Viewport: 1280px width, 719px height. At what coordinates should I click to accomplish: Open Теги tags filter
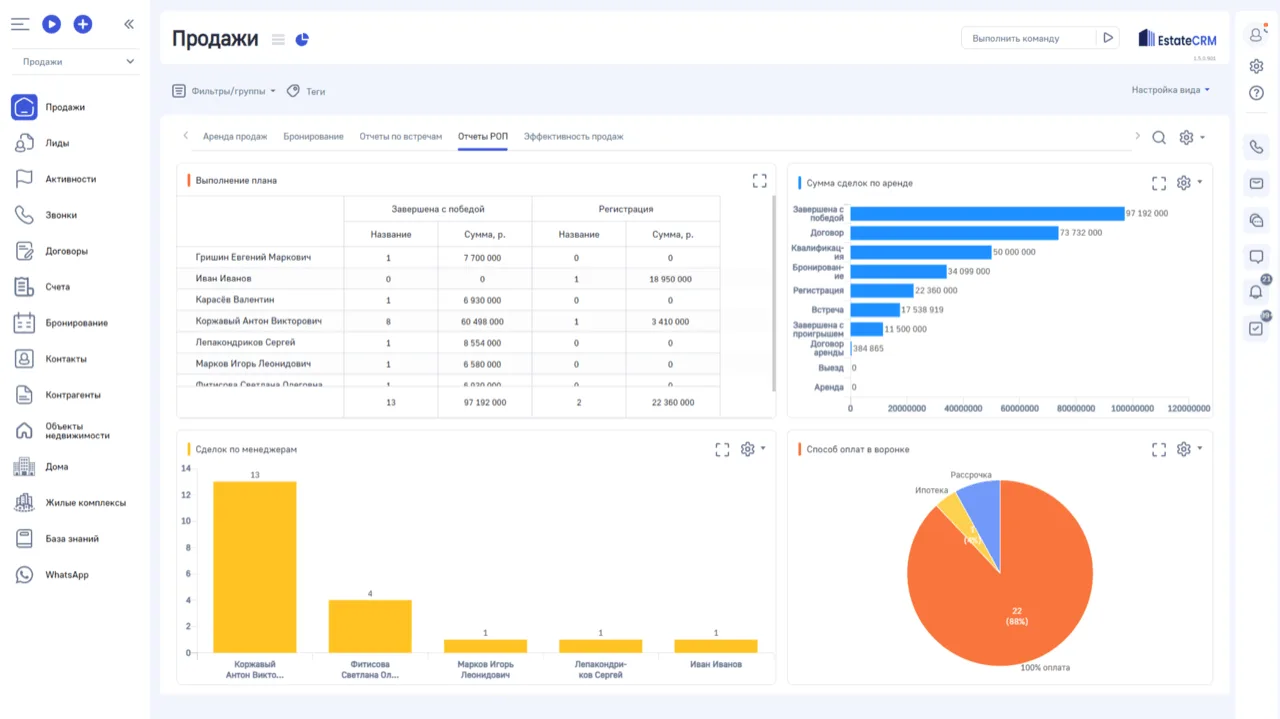[306, 91]
